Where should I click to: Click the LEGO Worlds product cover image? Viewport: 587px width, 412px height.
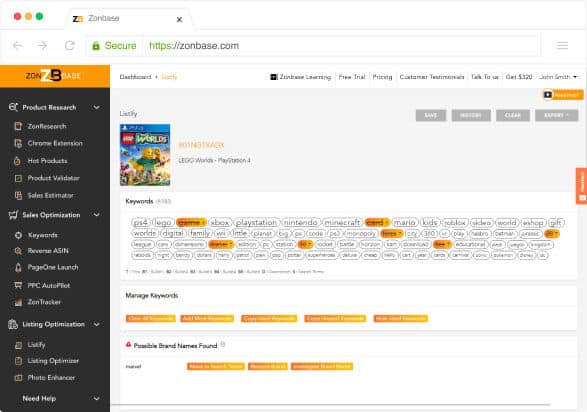[145, 155]
